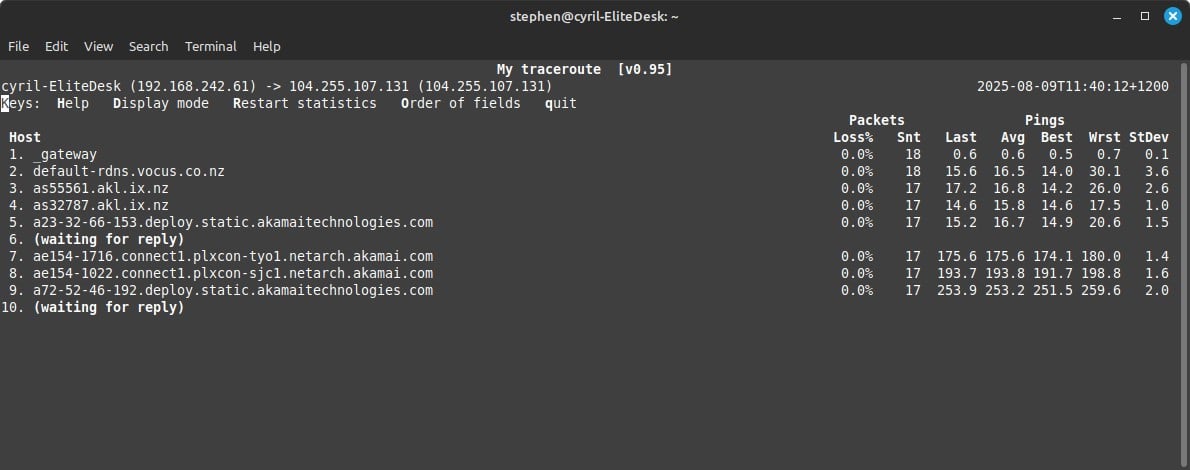Open the Search menu
Image resolution: width=1190 pixels, height=470 pixels.
(x=149, y=46)
